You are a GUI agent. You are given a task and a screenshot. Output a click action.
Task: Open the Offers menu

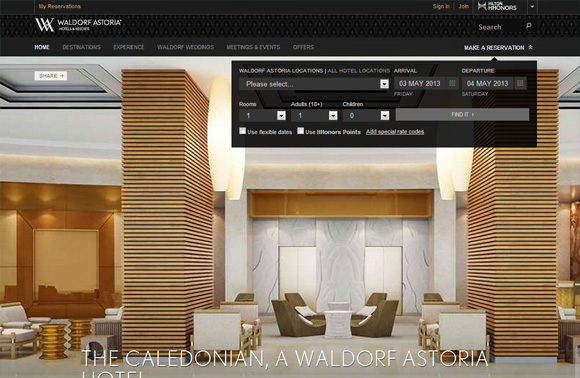pyautogui.click(x=303, y=47)
